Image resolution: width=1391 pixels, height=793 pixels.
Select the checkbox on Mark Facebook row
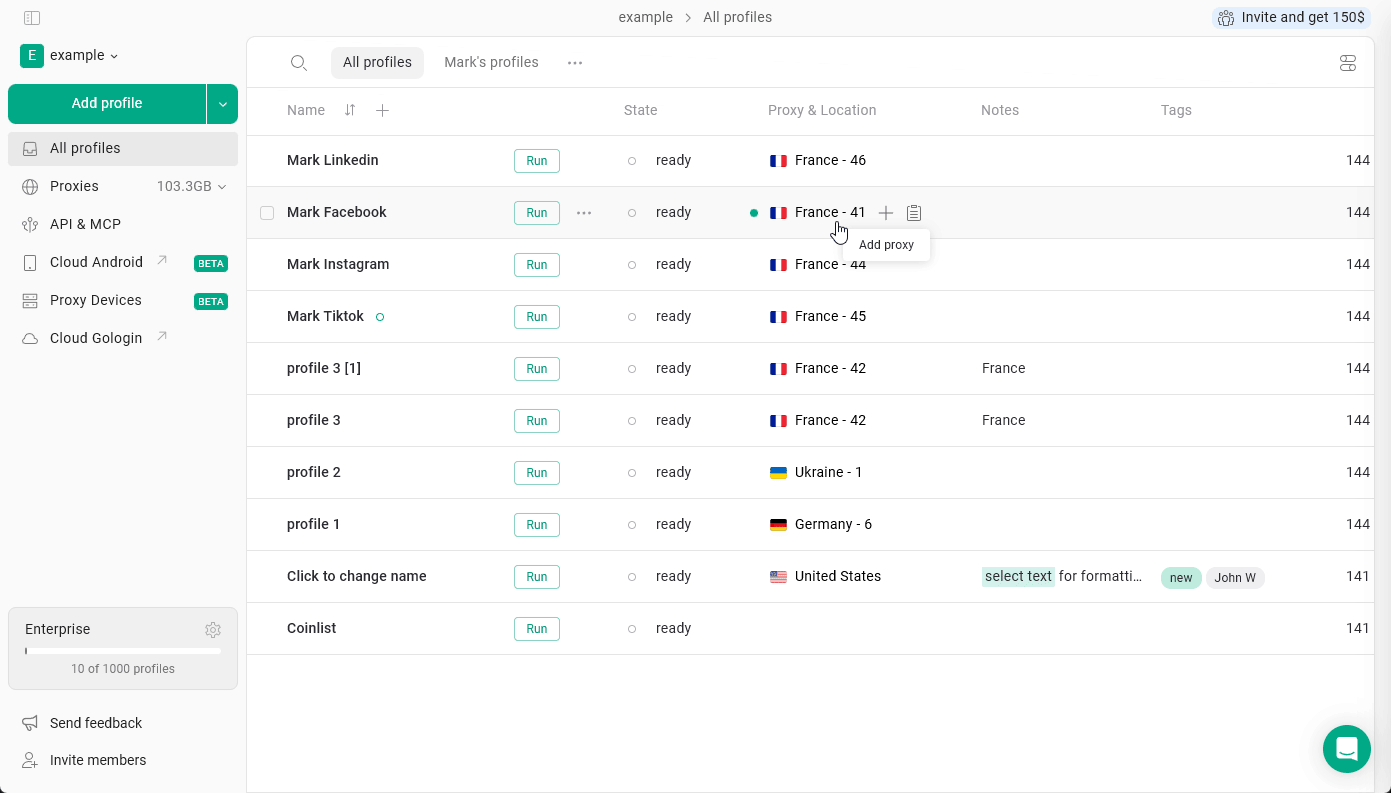(267, 212)
